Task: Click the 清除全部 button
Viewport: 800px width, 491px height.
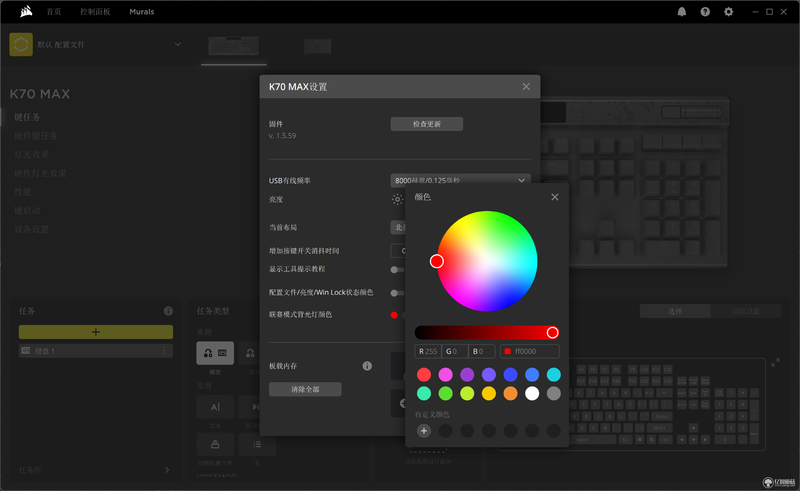Action: pyautogui.click(x=305, y=389)
